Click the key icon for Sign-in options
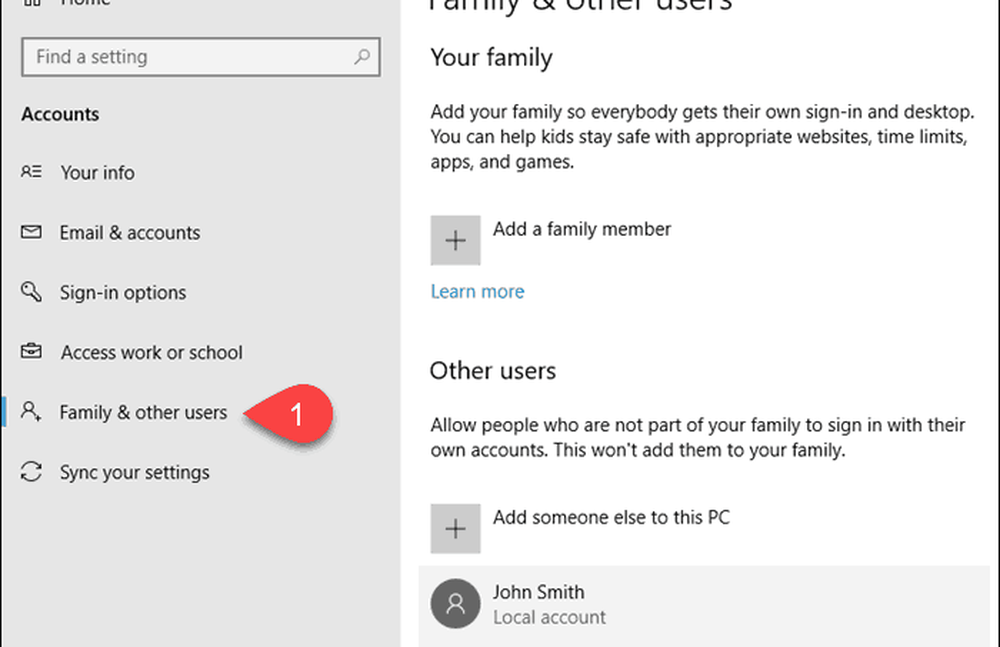Image resolution: width=1000 pixels, height=647 pixels. (31, 292)
